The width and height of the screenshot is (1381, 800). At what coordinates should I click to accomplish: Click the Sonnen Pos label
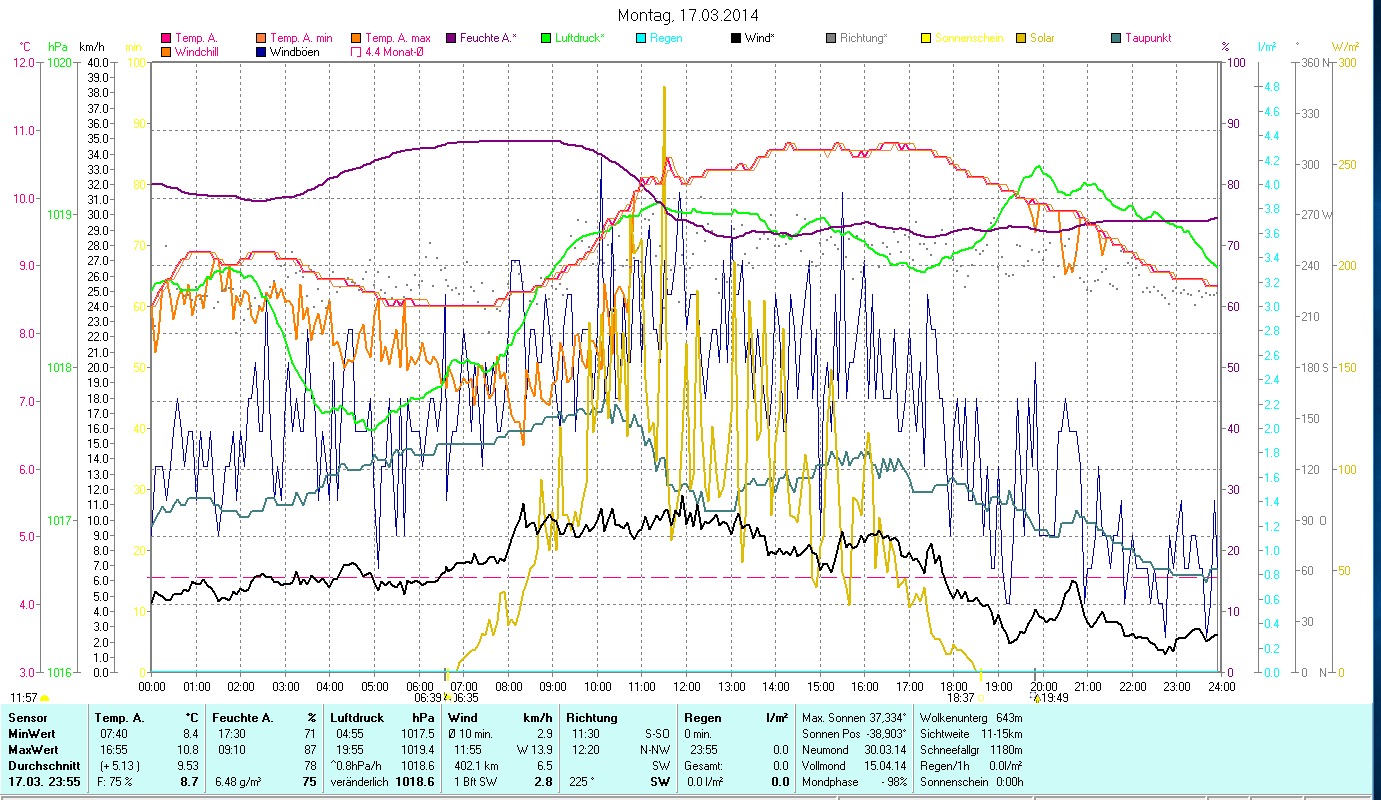830,734
